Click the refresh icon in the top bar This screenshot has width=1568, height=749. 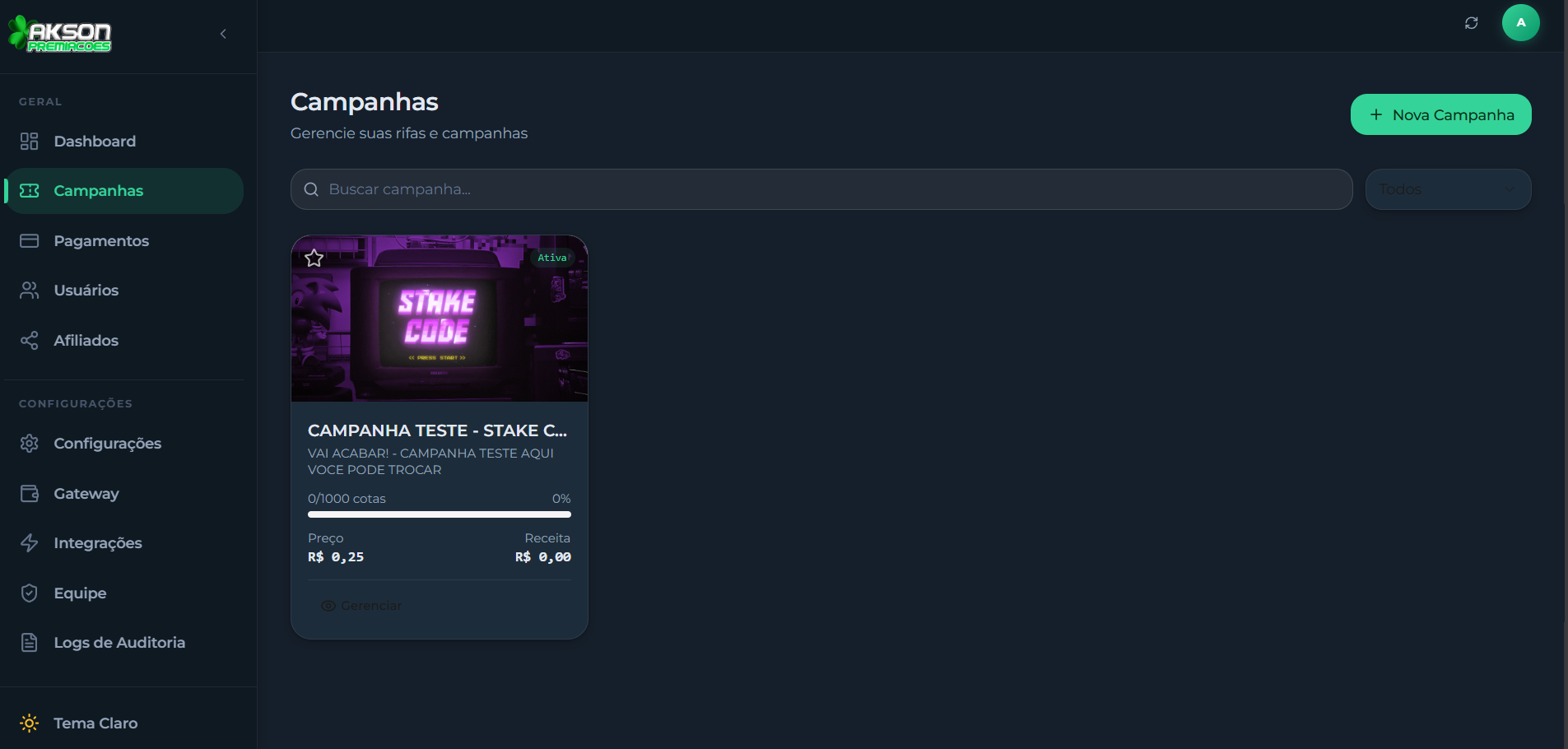click(x=1472, y=23)
